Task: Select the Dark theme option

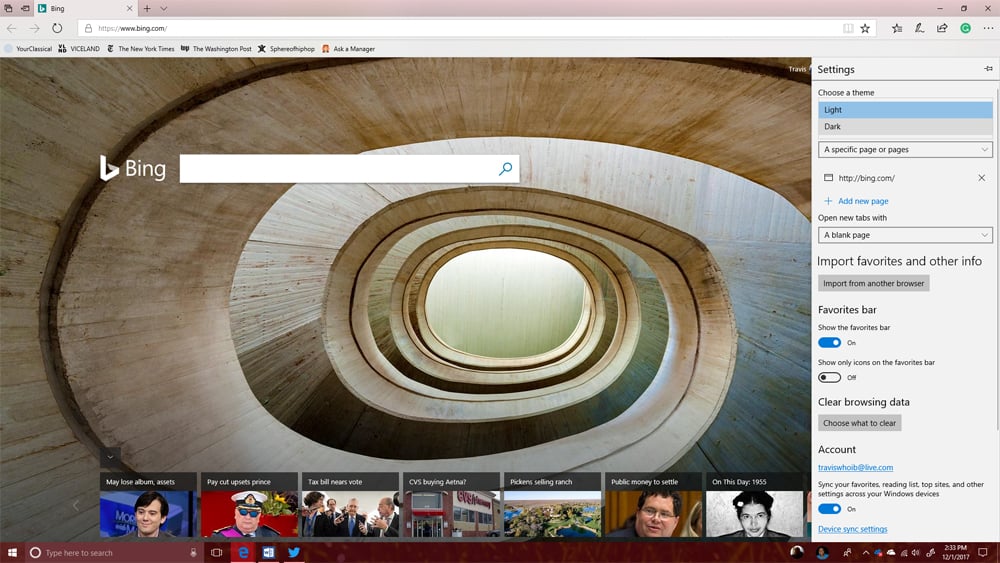Action: pyautogui.click(x=905, y=127)
